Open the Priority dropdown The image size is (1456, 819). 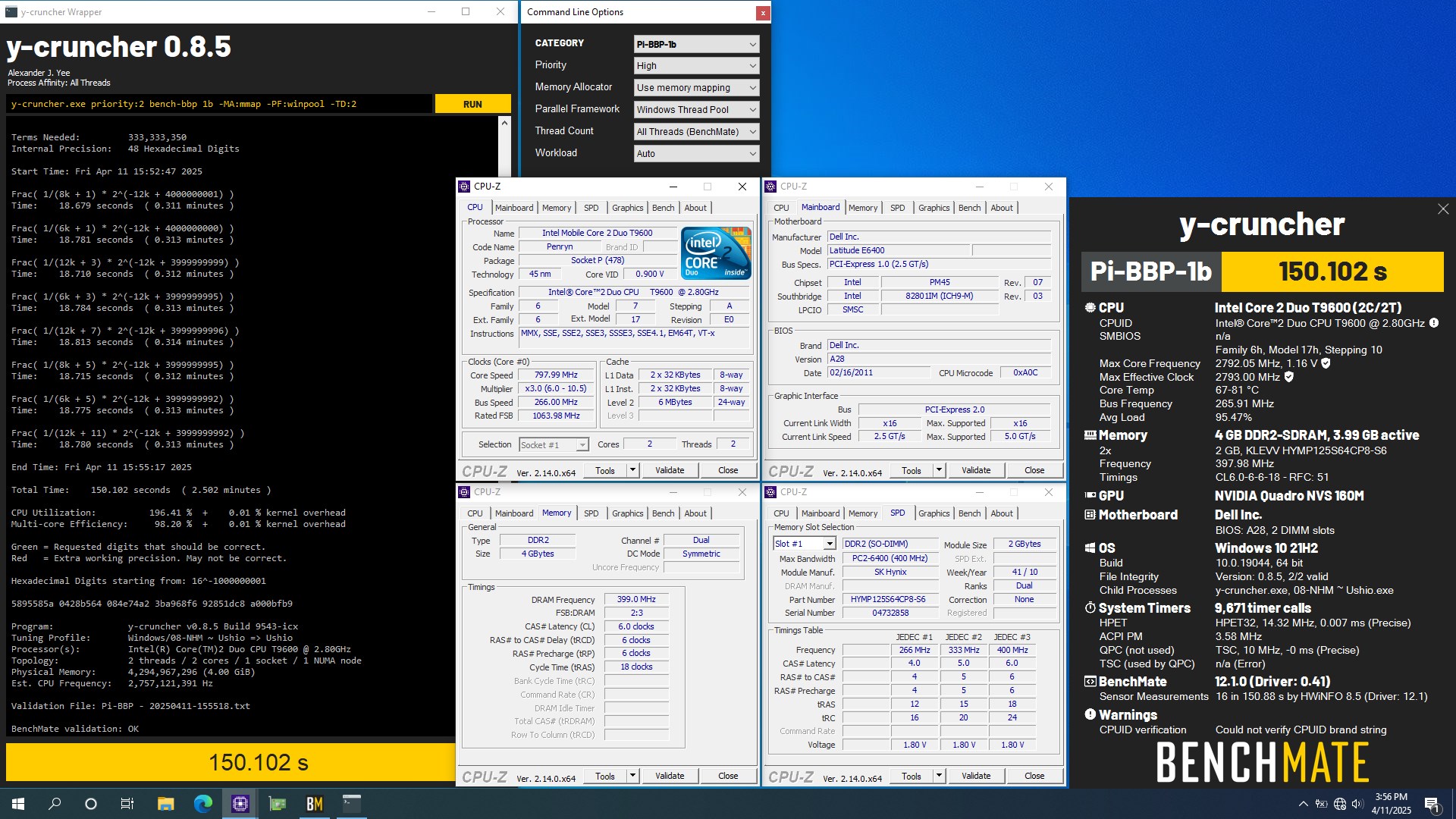click(696, 66)
